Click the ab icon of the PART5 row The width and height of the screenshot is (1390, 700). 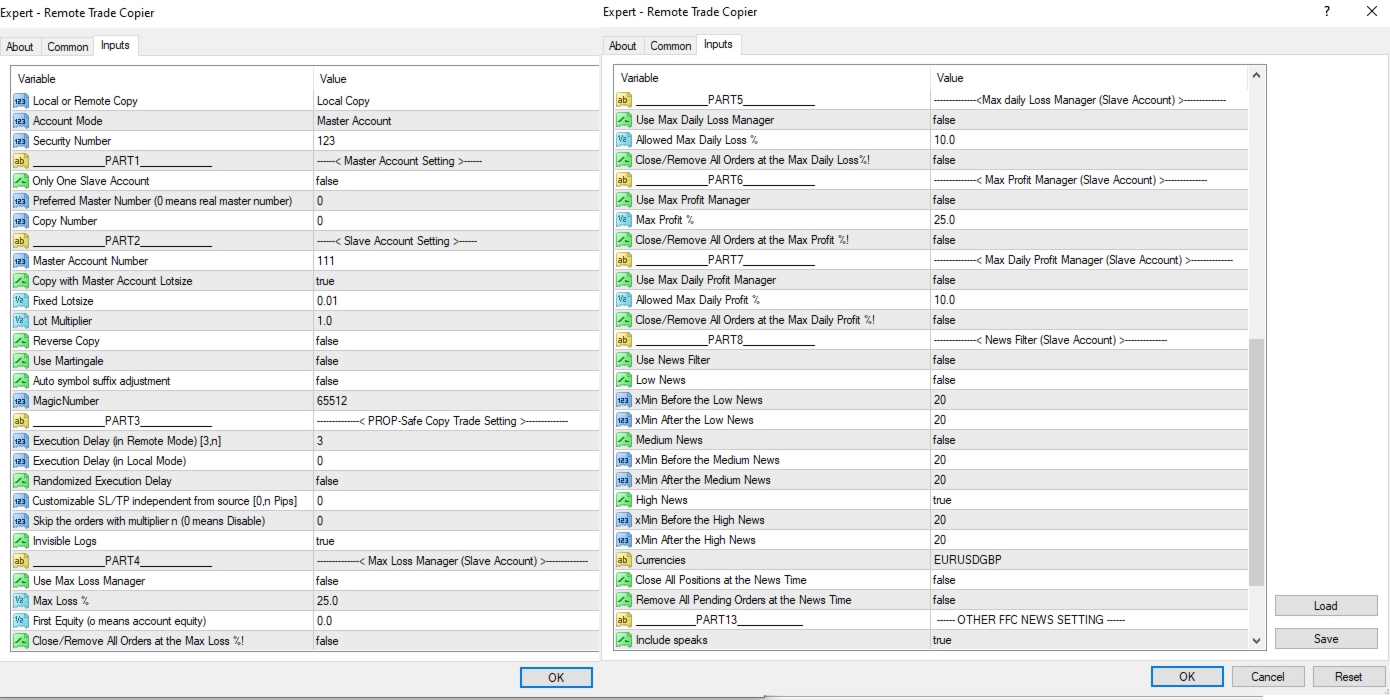coord(624,100)
